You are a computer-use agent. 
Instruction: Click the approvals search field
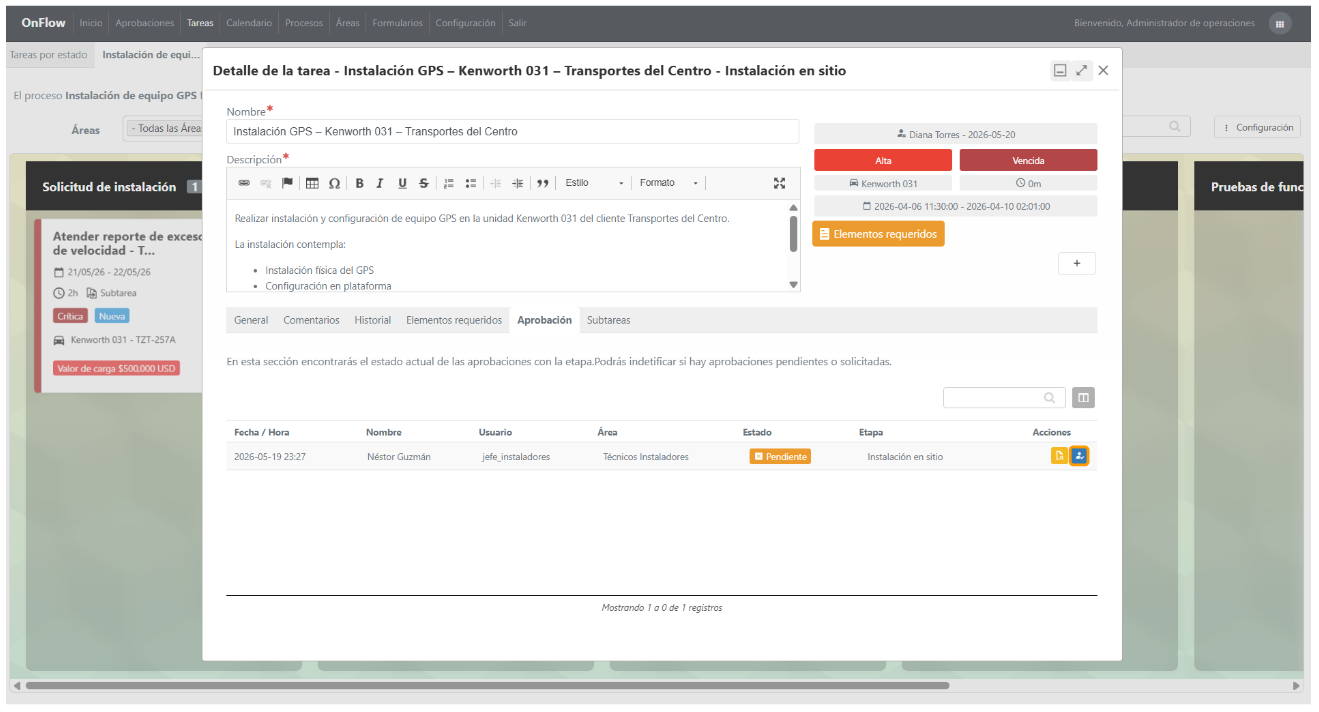(x=1004, y=398)
